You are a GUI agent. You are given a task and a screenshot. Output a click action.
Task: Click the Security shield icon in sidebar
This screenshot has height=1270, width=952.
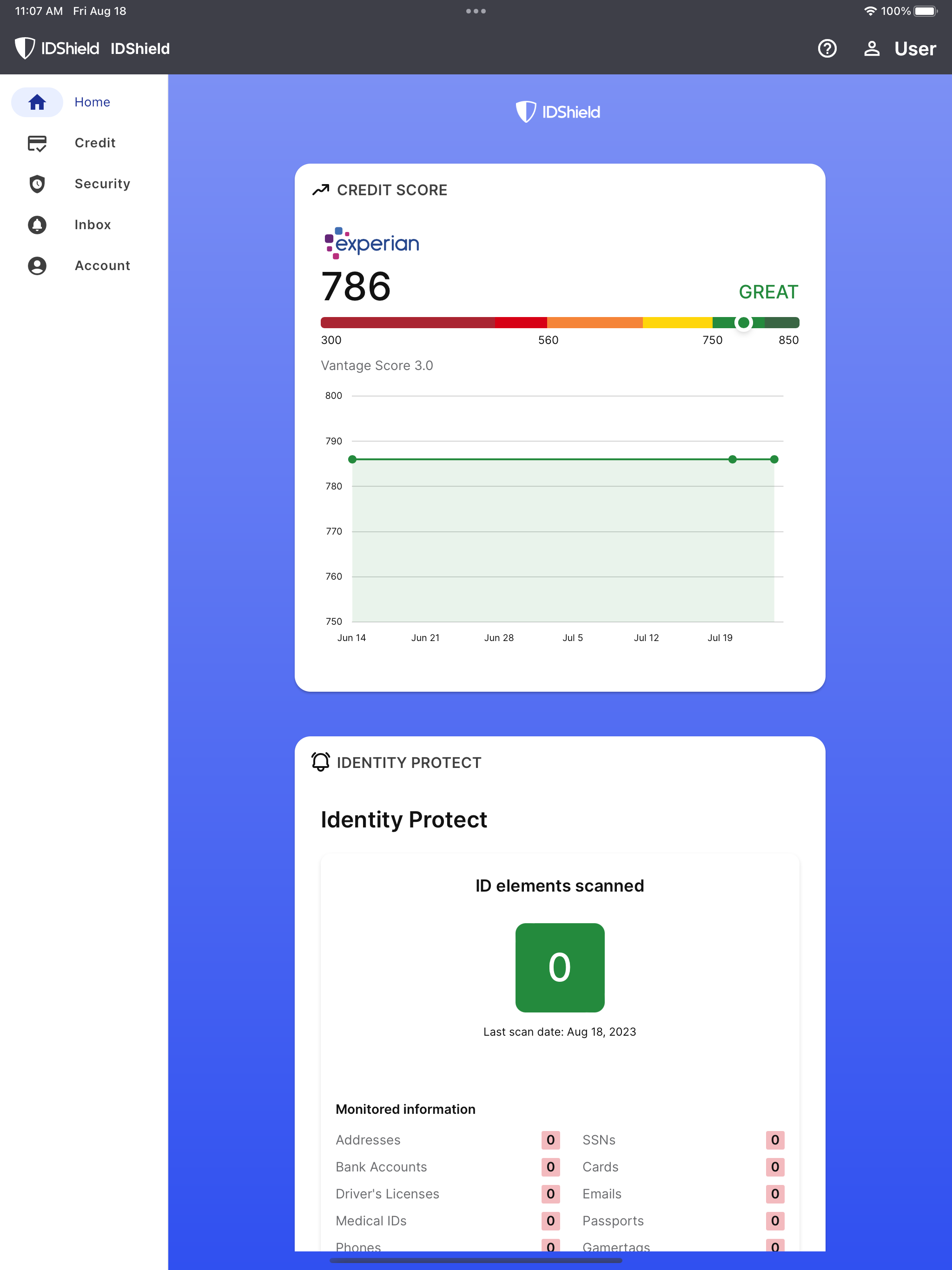pos(37,184)
